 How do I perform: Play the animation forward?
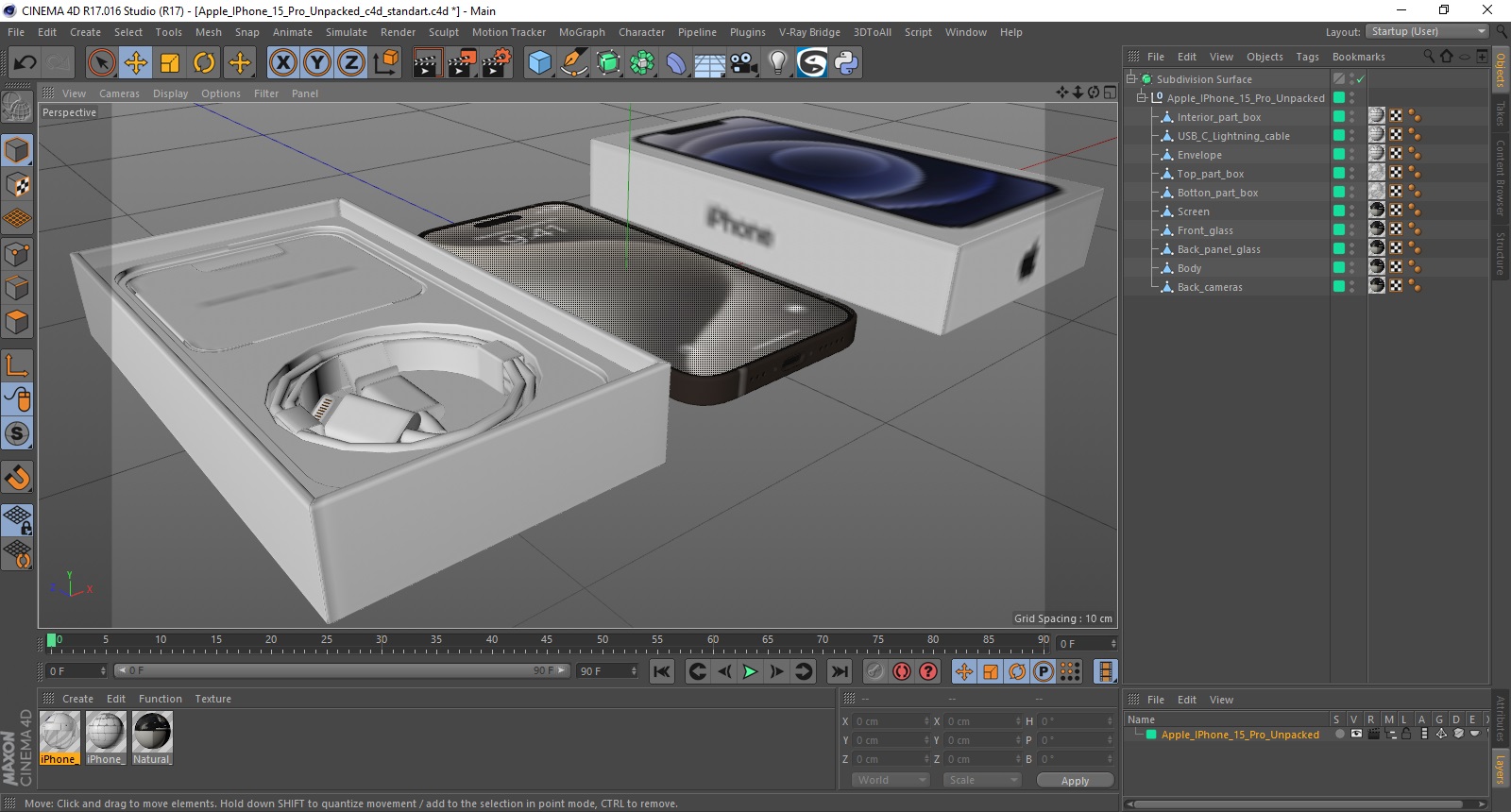tap(750, 671)
